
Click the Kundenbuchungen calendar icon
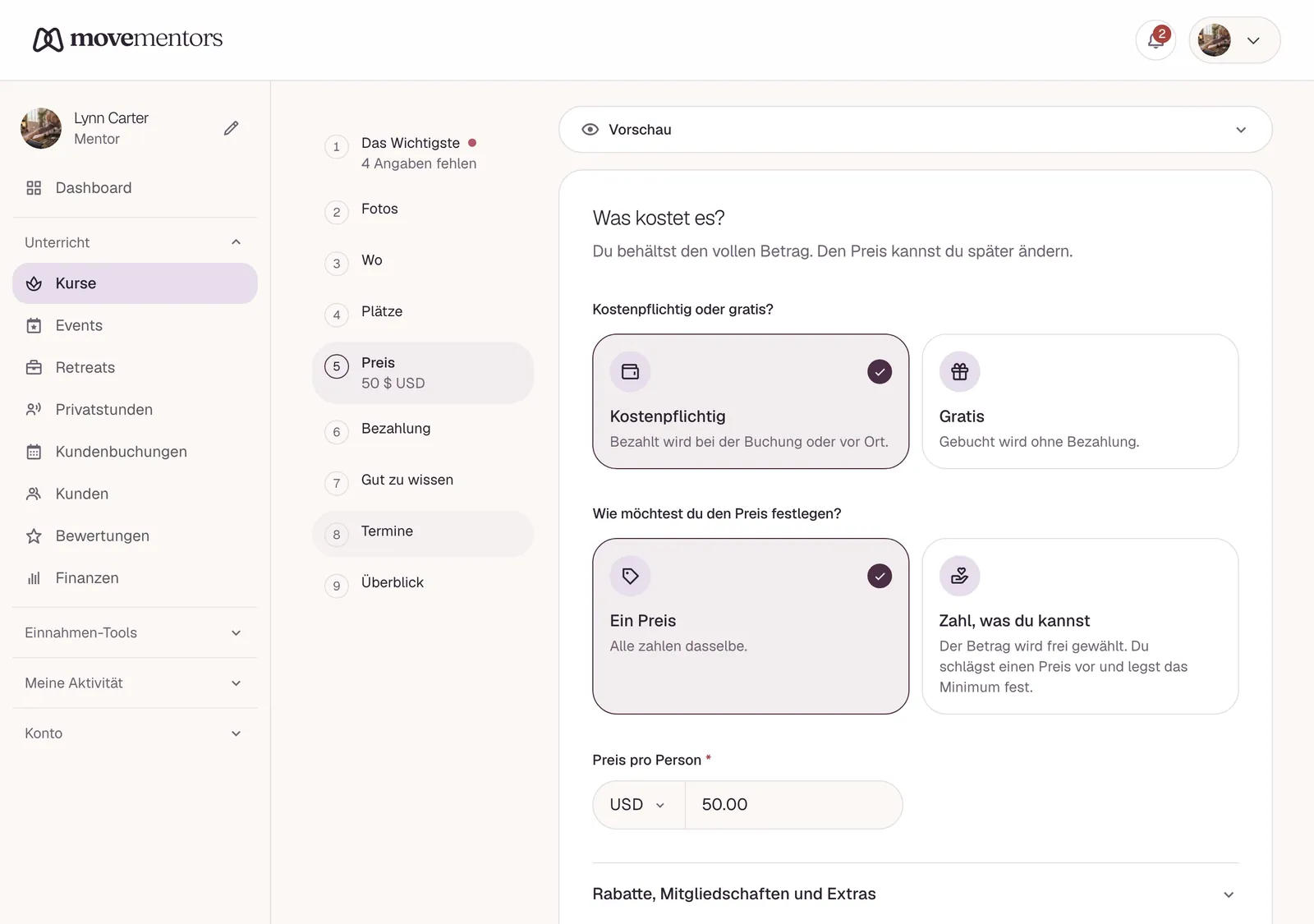click(34, 452)
